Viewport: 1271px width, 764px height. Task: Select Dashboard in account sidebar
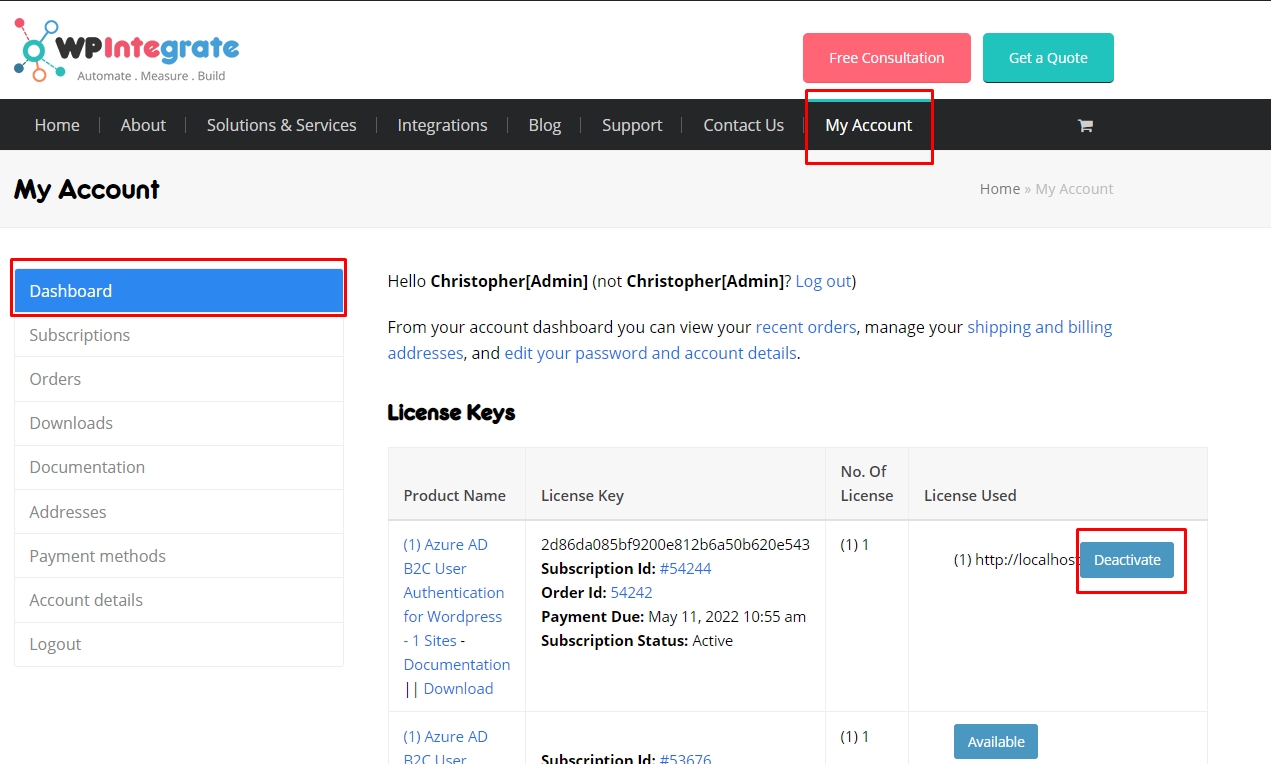(x=179, y=291)
